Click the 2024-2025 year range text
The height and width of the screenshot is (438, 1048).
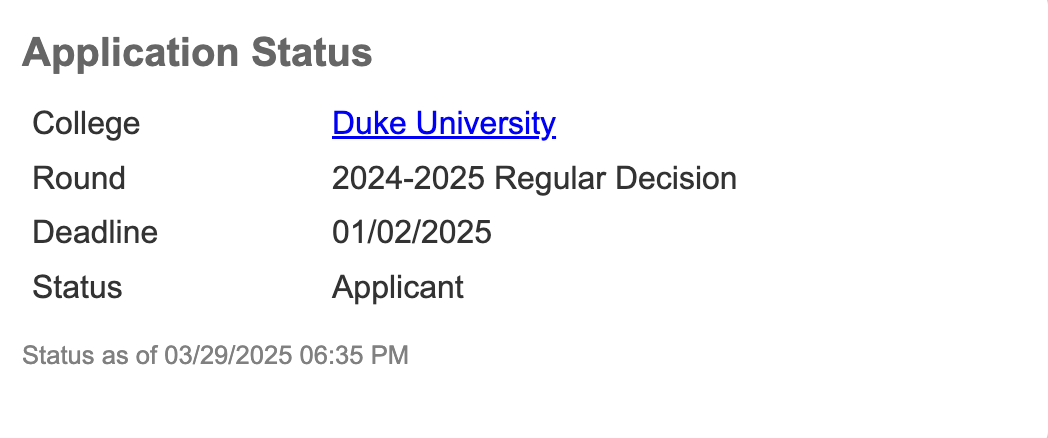coord(408,179)
